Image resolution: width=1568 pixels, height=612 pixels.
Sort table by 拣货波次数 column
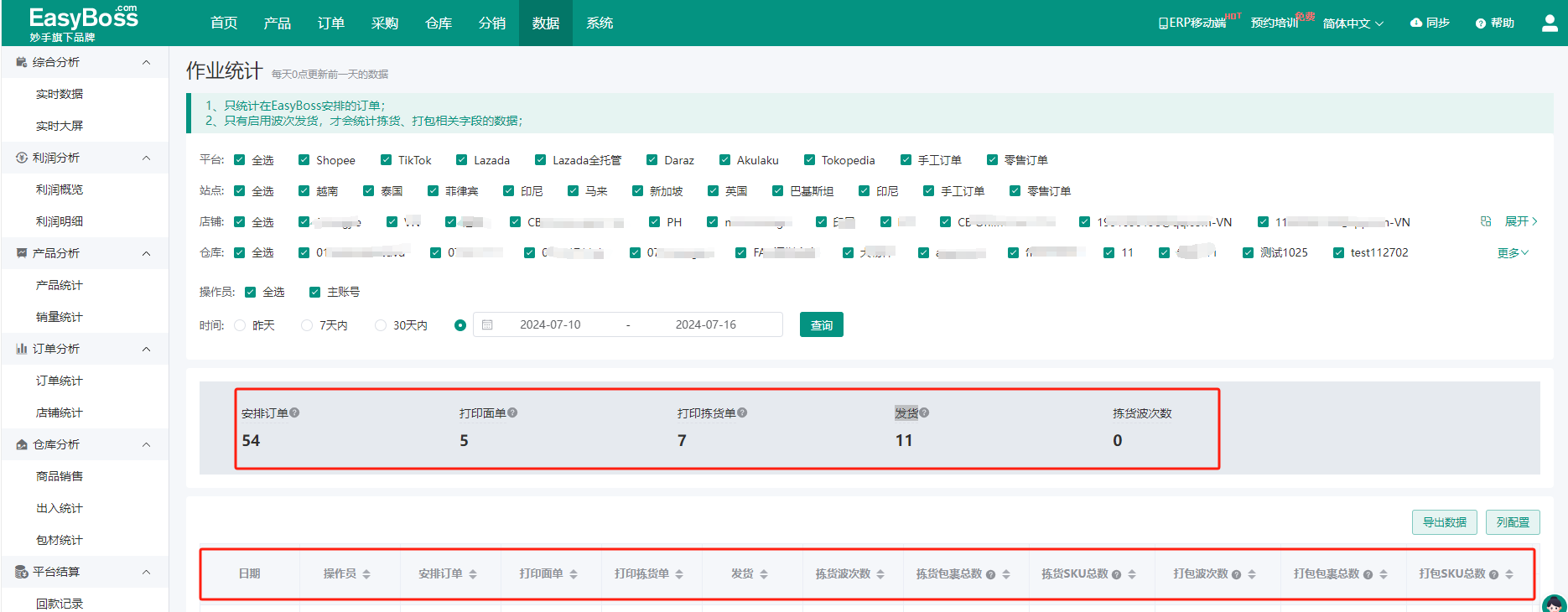pyautogui.click(x=880, y=574)
